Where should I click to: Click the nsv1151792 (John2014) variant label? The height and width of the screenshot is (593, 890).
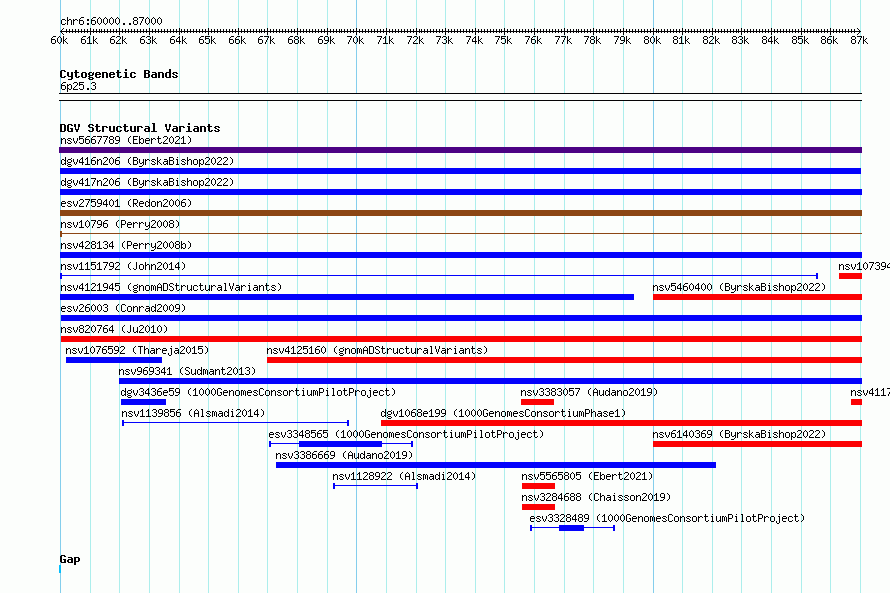point(123,266)
